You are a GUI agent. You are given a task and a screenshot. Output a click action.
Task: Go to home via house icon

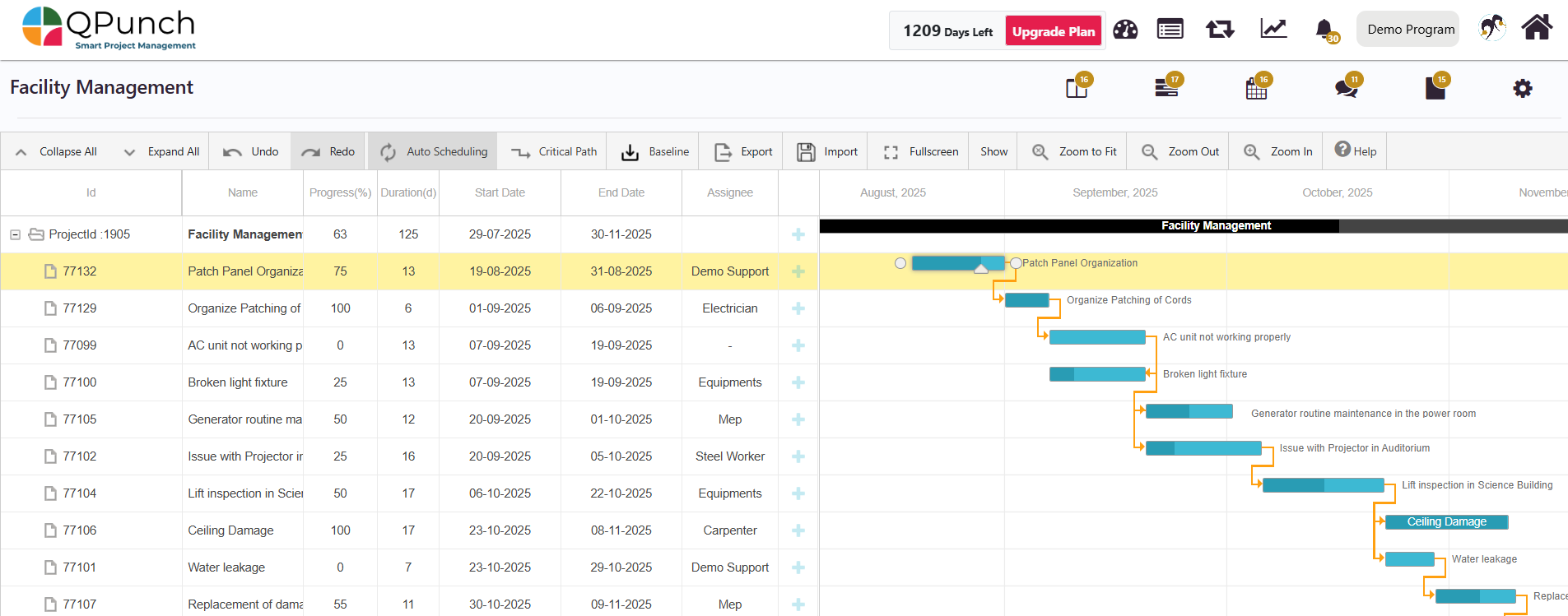click(x=1536, y=28)
